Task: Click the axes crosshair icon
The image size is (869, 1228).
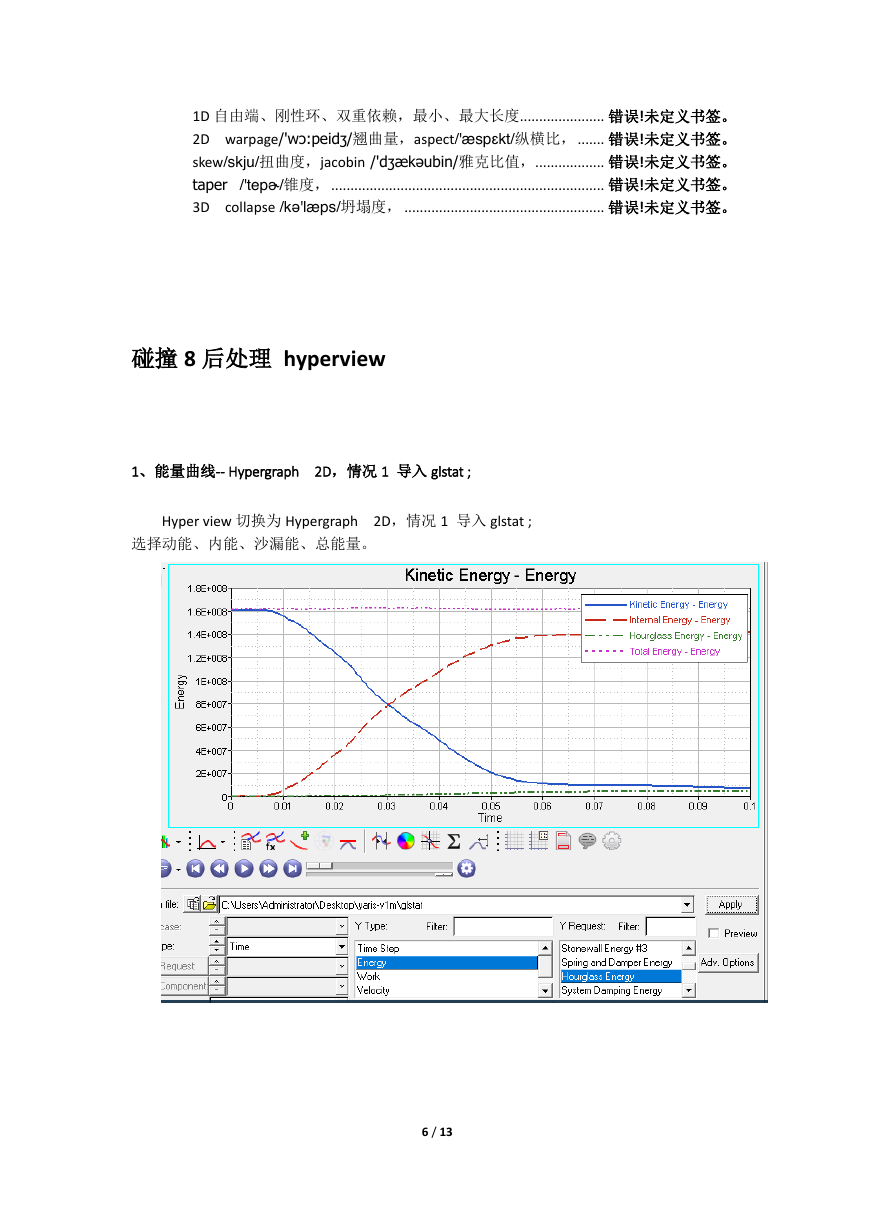Action: point(429,841)
